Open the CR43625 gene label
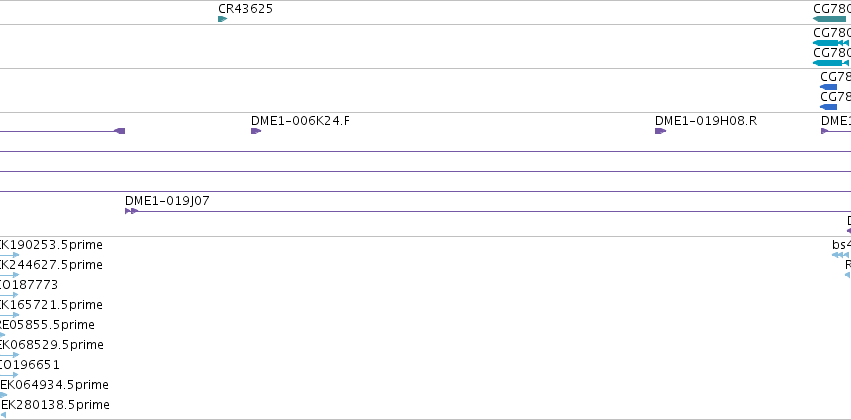The image size is (851, 420). click(245, 9)
